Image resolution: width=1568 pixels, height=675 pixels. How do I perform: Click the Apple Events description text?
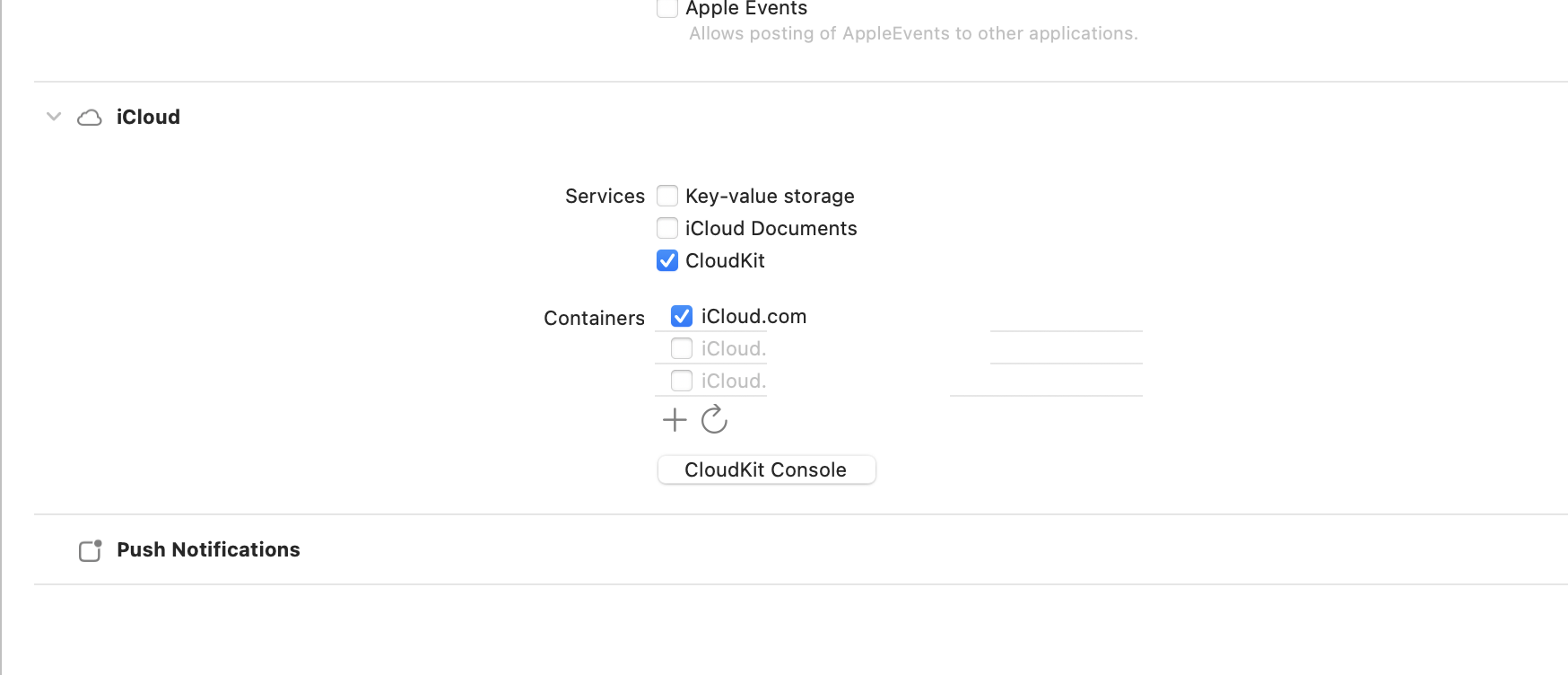[913, 33]
